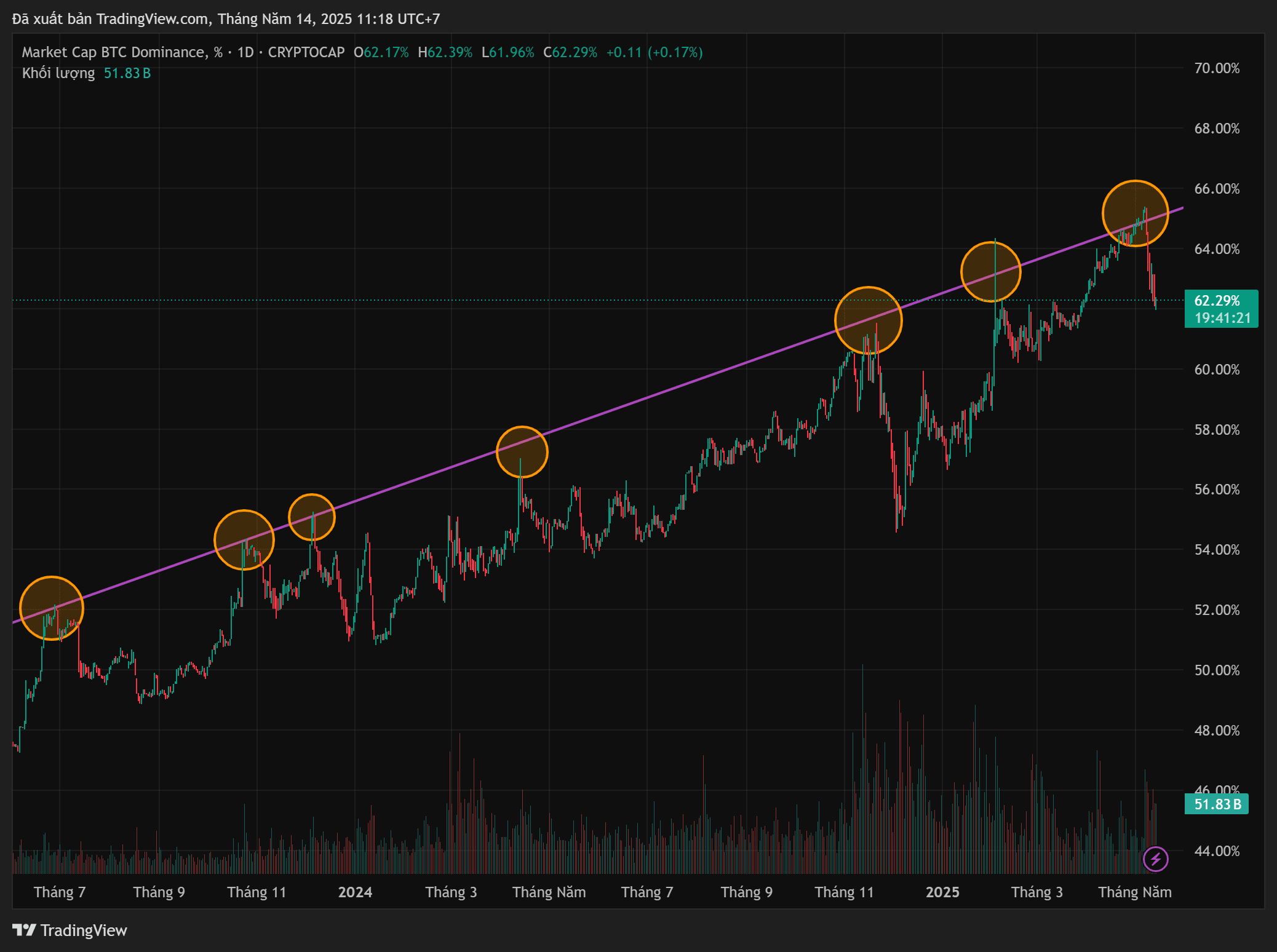Click the TradingView logo at bottom left
This screenshot has width=1277, height=952.
(70, 930)
